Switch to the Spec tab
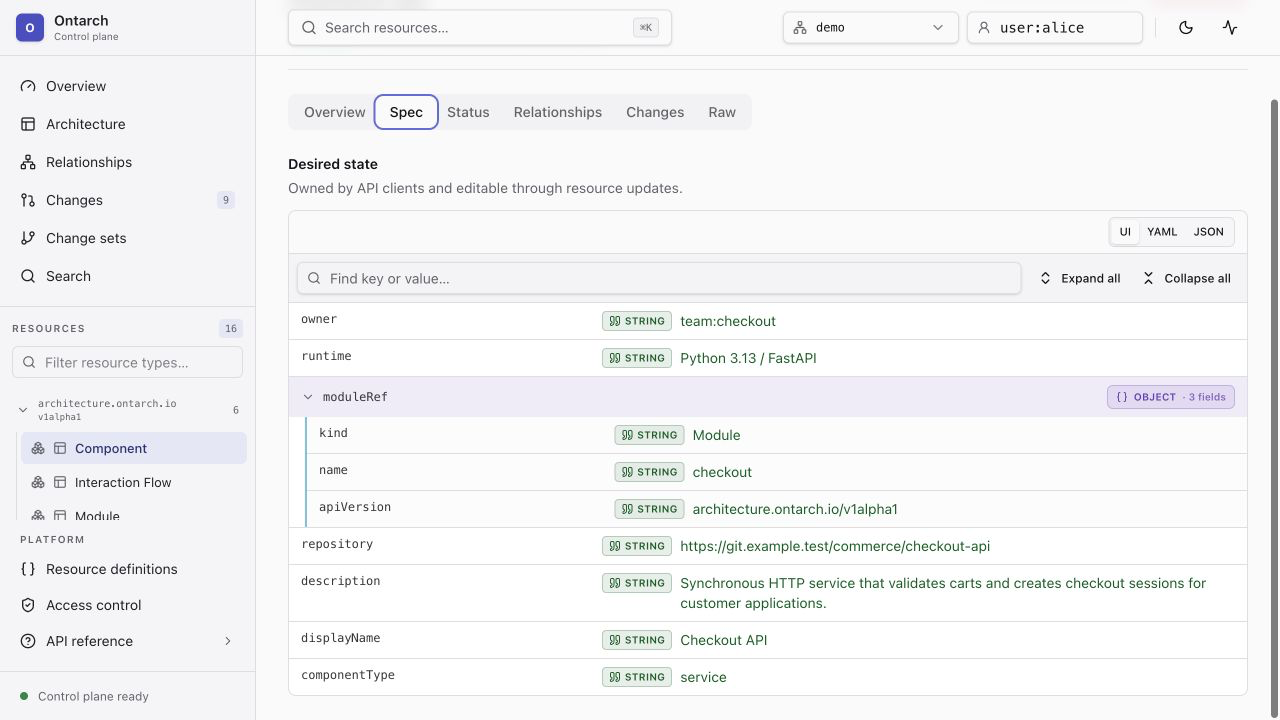This screenshot has height=720, width=1280. point(406,112)
